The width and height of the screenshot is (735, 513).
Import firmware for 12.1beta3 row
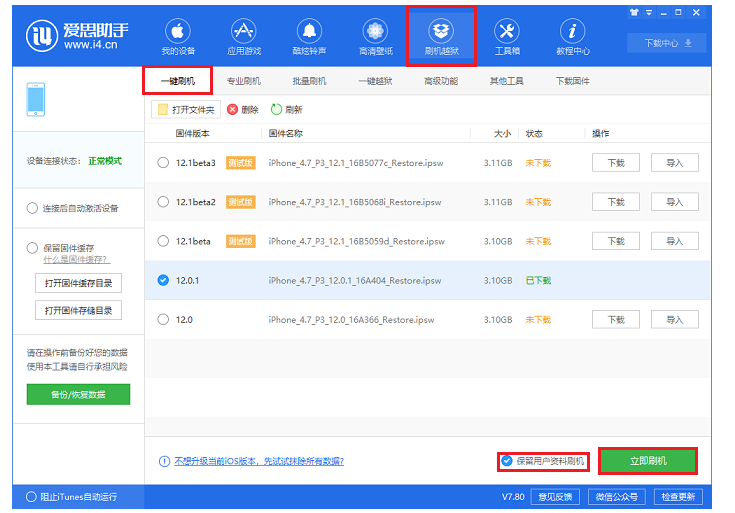click(675, 163)
